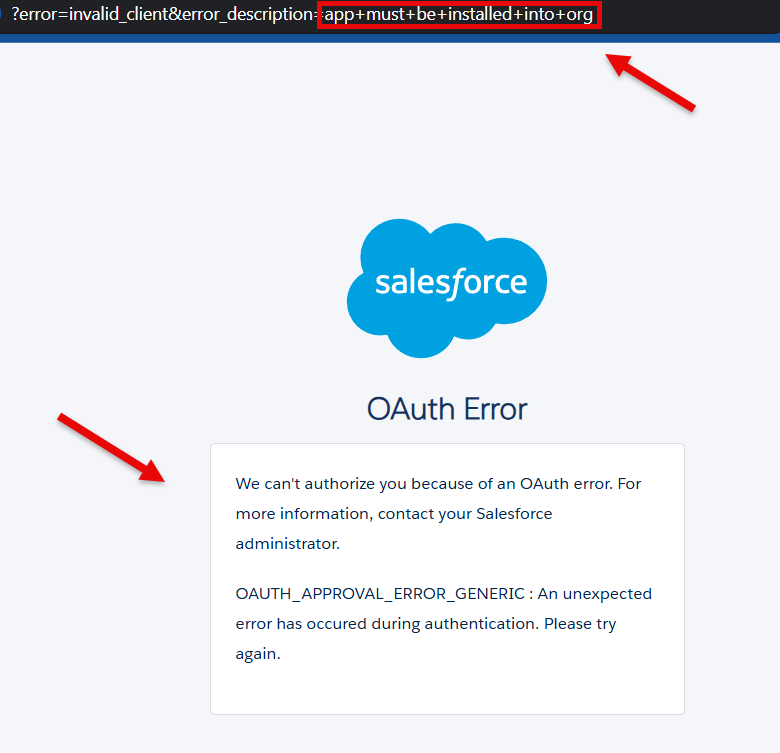Screen dimensions: 780x753
Task: Click "An unexpected error has occured" text
Action: [x=594, y=594]
